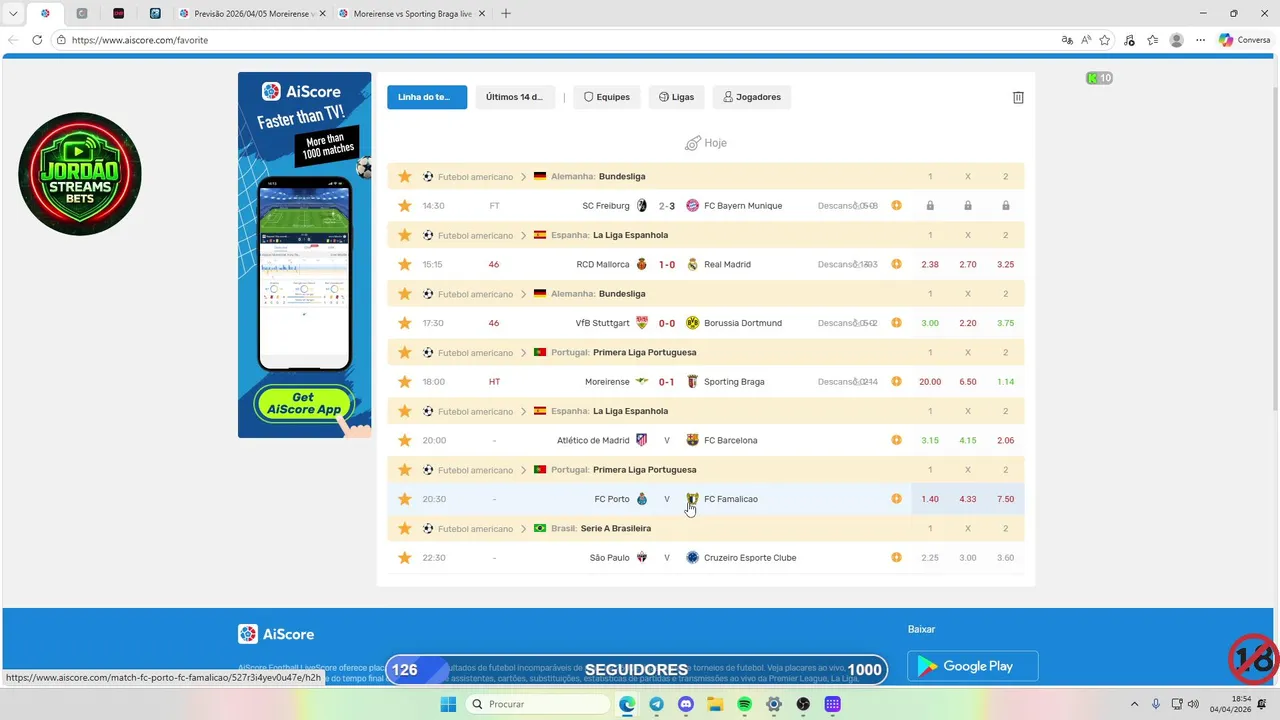Screen dimensions: 1280x720
Task: Open Telegram from the taskbar
Action: pyautogui.click(x=656, y=704)
